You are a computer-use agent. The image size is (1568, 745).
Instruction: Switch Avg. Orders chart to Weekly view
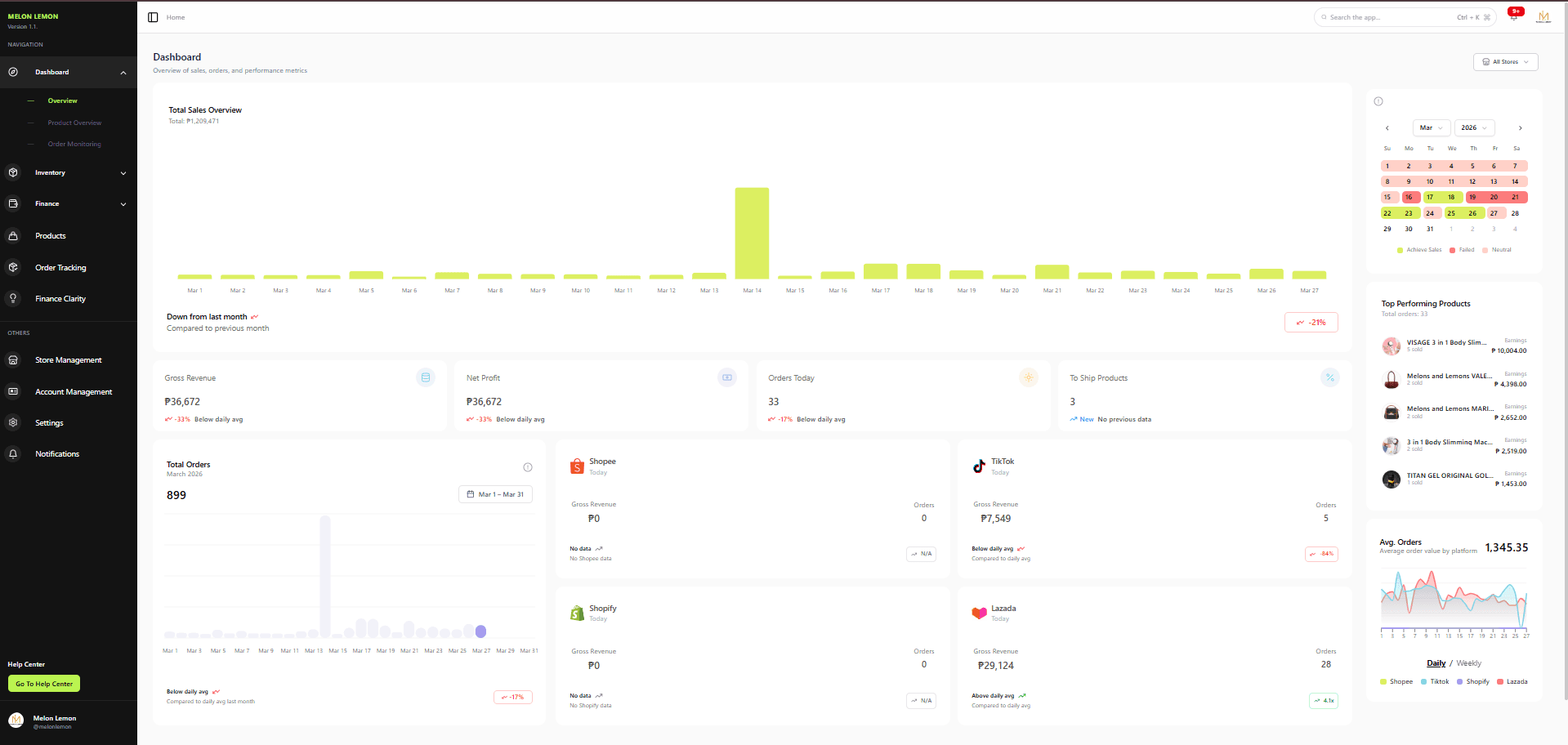tap(1468, 663)
